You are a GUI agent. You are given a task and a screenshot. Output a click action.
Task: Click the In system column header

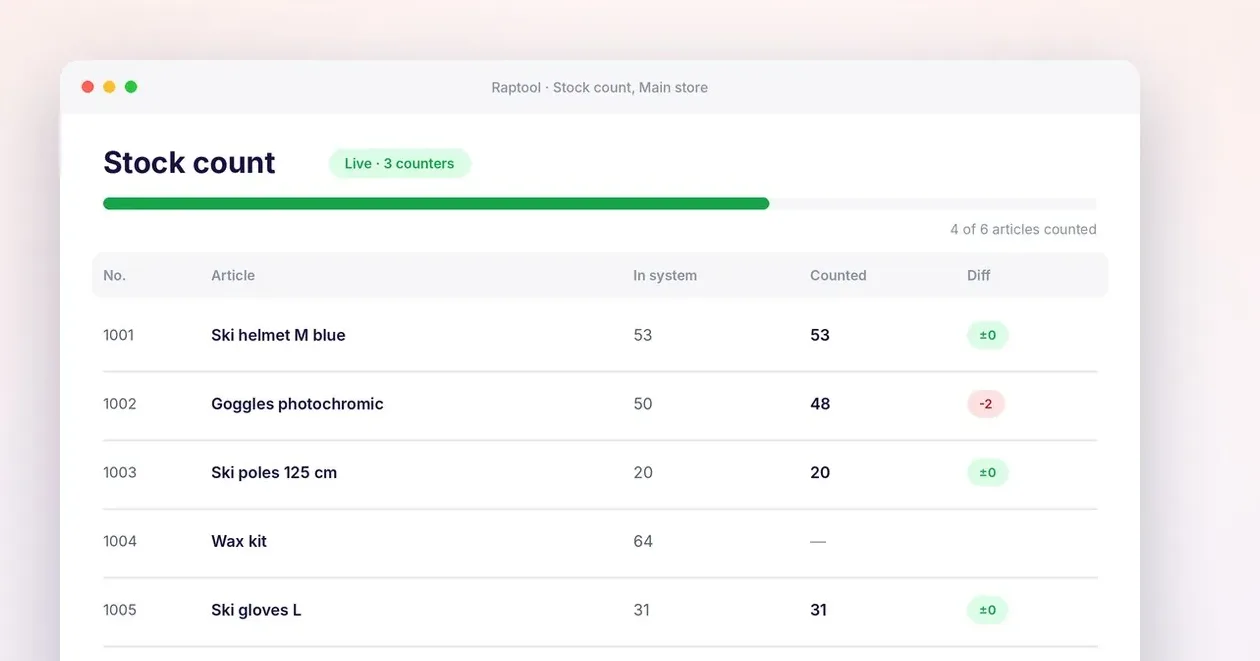pyautogui.click(x=665, y=275)
